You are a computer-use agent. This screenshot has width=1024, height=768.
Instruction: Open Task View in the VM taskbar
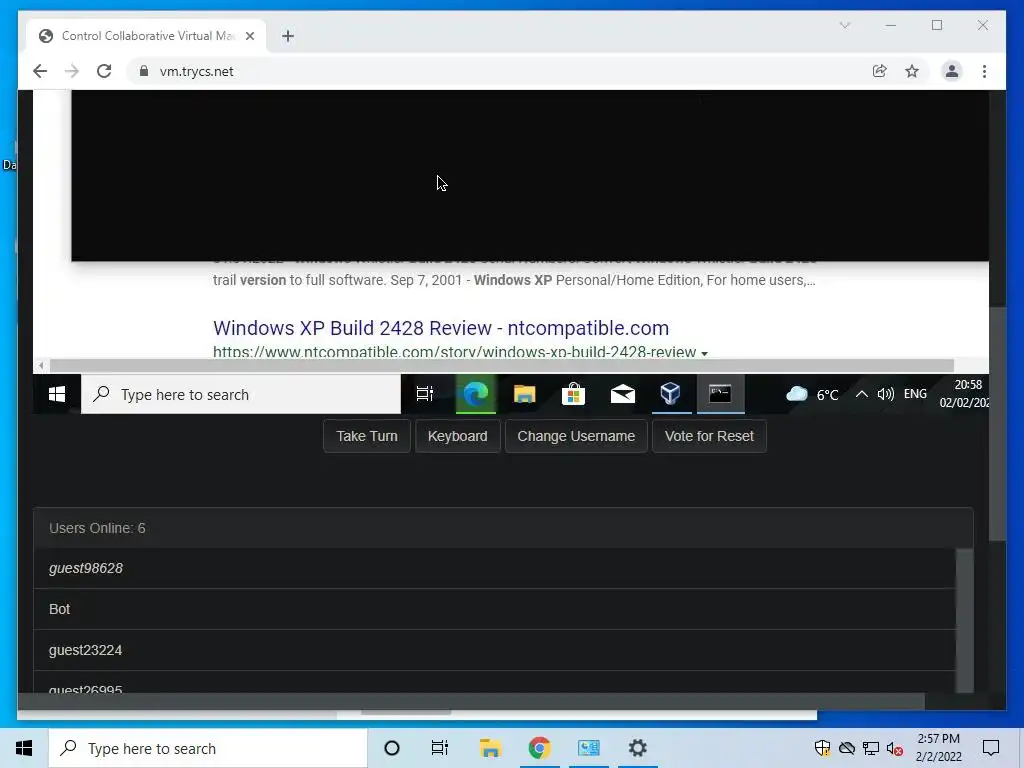click(x=425, y=394)
